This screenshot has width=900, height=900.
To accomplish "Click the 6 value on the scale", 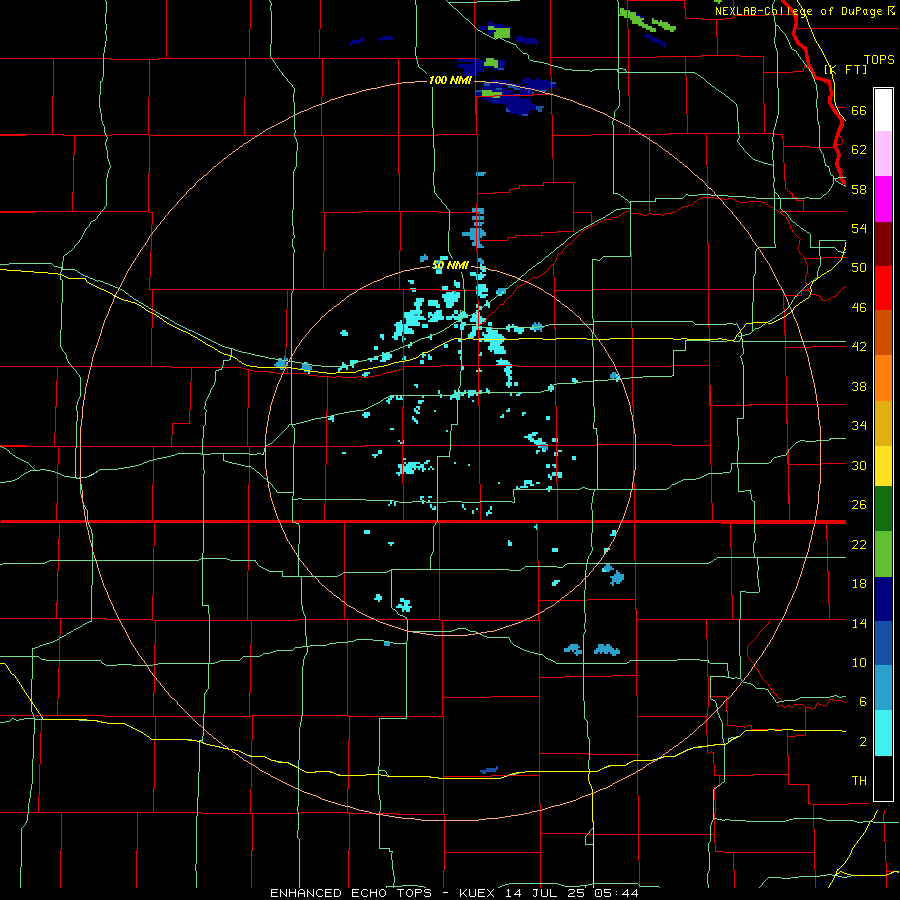I will tap(862, 702).
